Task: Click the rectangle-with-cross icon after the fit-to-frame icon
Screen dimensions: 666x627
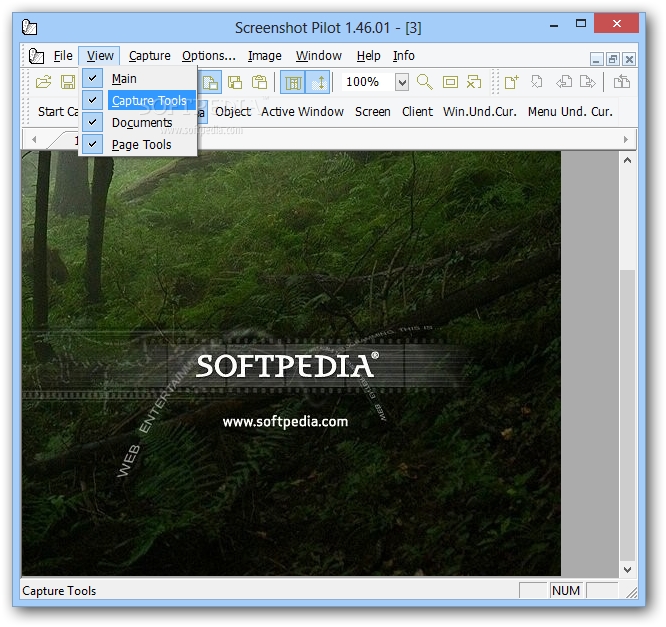Action: [474, 82]
